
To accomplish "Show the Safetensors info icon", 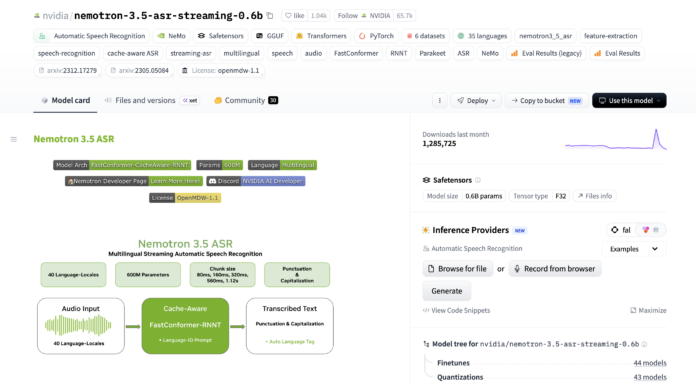I will (478, 180).
